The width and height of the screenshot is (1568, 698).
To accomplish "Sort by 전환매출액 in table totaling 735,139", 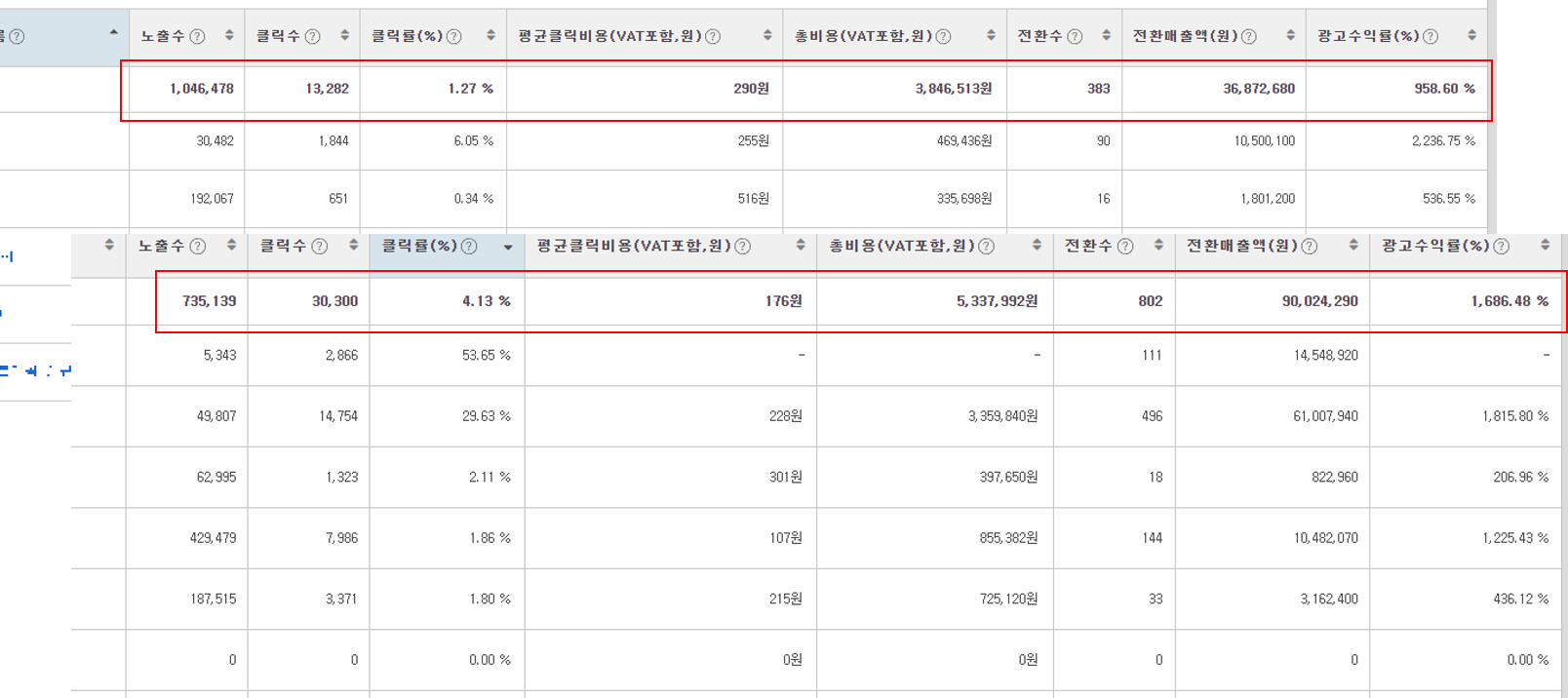I will [x=1353, y=245].
